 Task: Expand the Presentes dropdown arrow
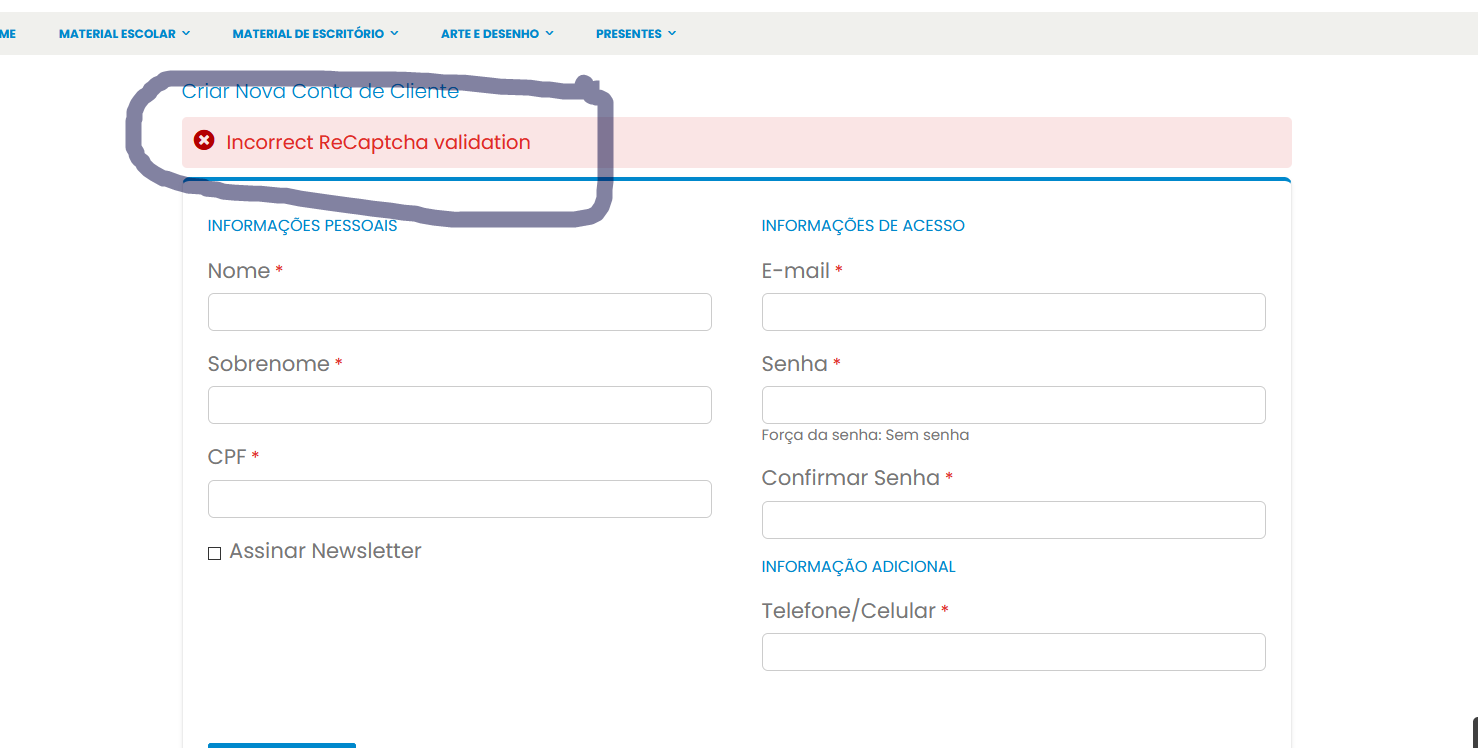672,34
